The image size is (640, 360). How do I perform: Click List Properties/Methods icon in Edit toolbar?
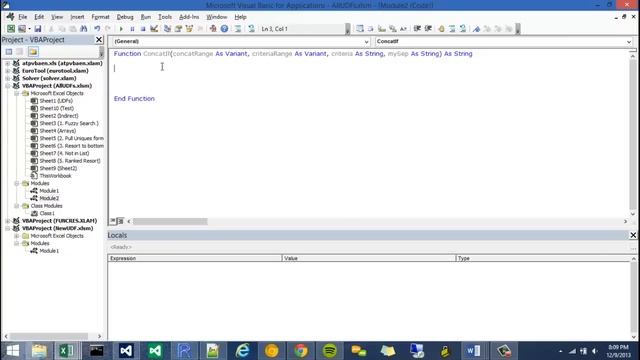[360, 29]
